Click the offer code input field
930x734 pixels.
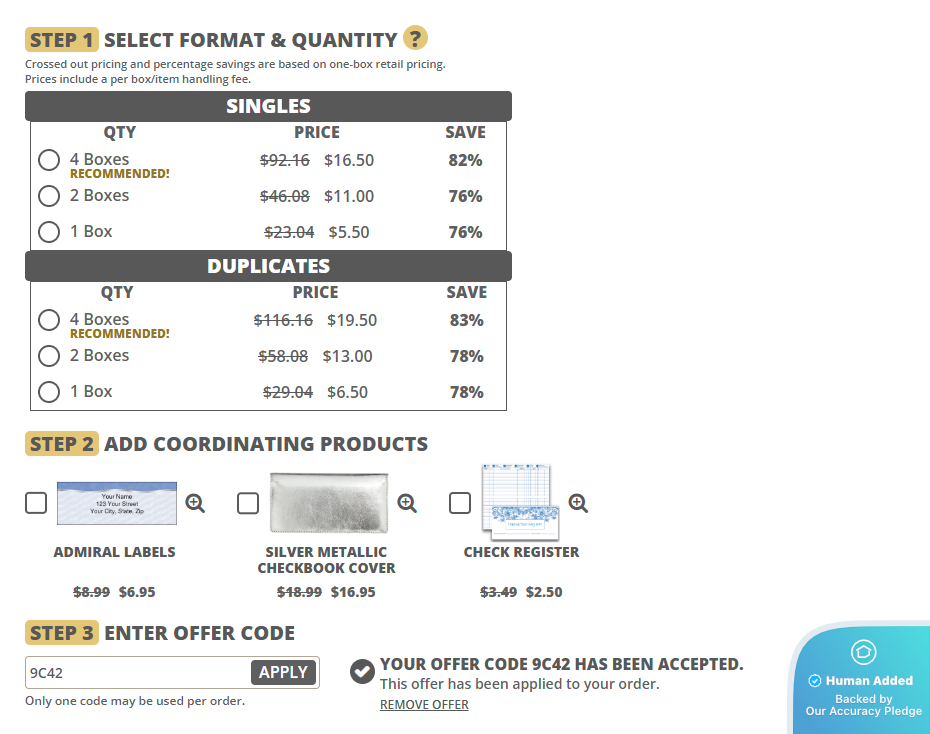137,673
